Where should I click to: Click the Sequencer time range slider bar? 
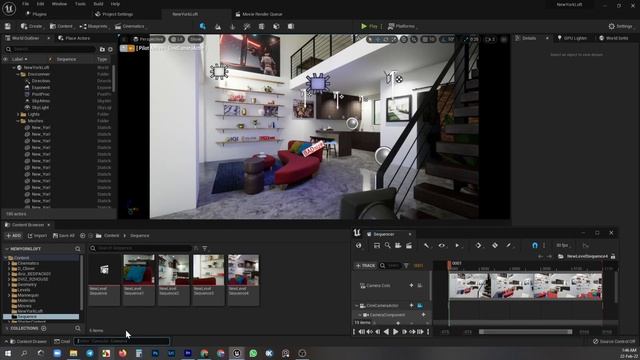[x=525, y=332]
